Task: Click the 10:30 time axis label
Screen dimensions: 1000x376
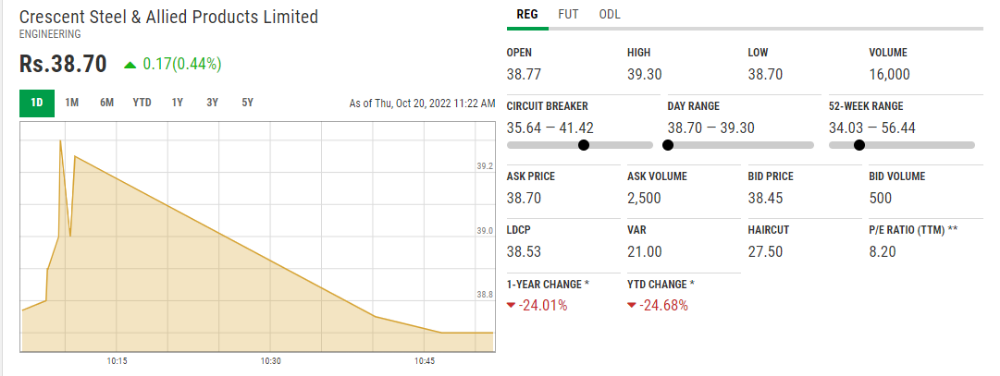Action: tap(270, 361)
